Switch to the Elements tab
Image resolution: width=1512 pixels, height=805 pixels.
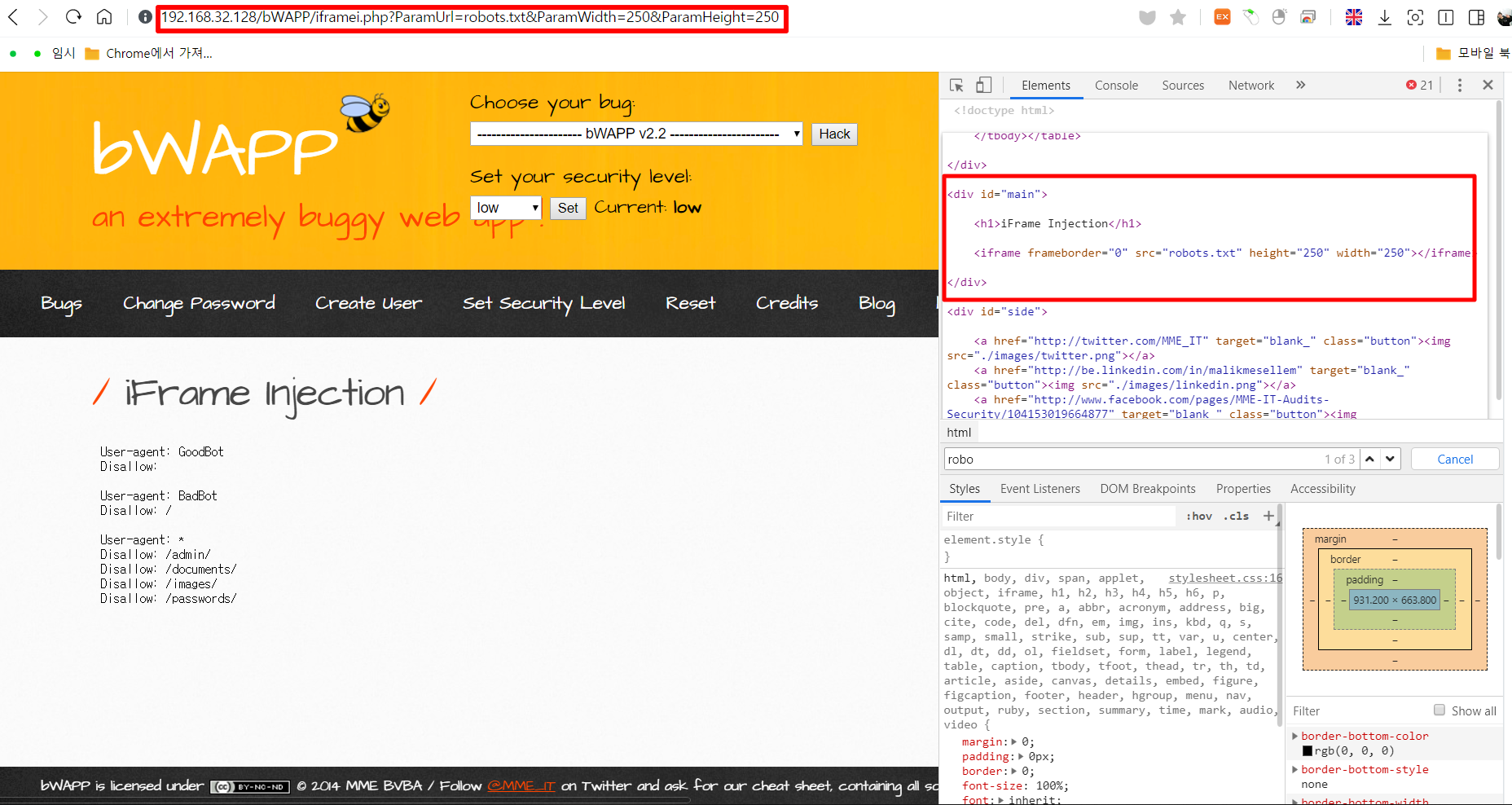pyautogui.click(x=1045, y=85)
